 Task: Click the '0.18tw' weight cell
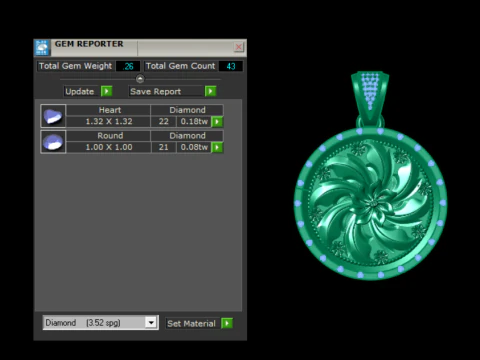pos(194,121)
